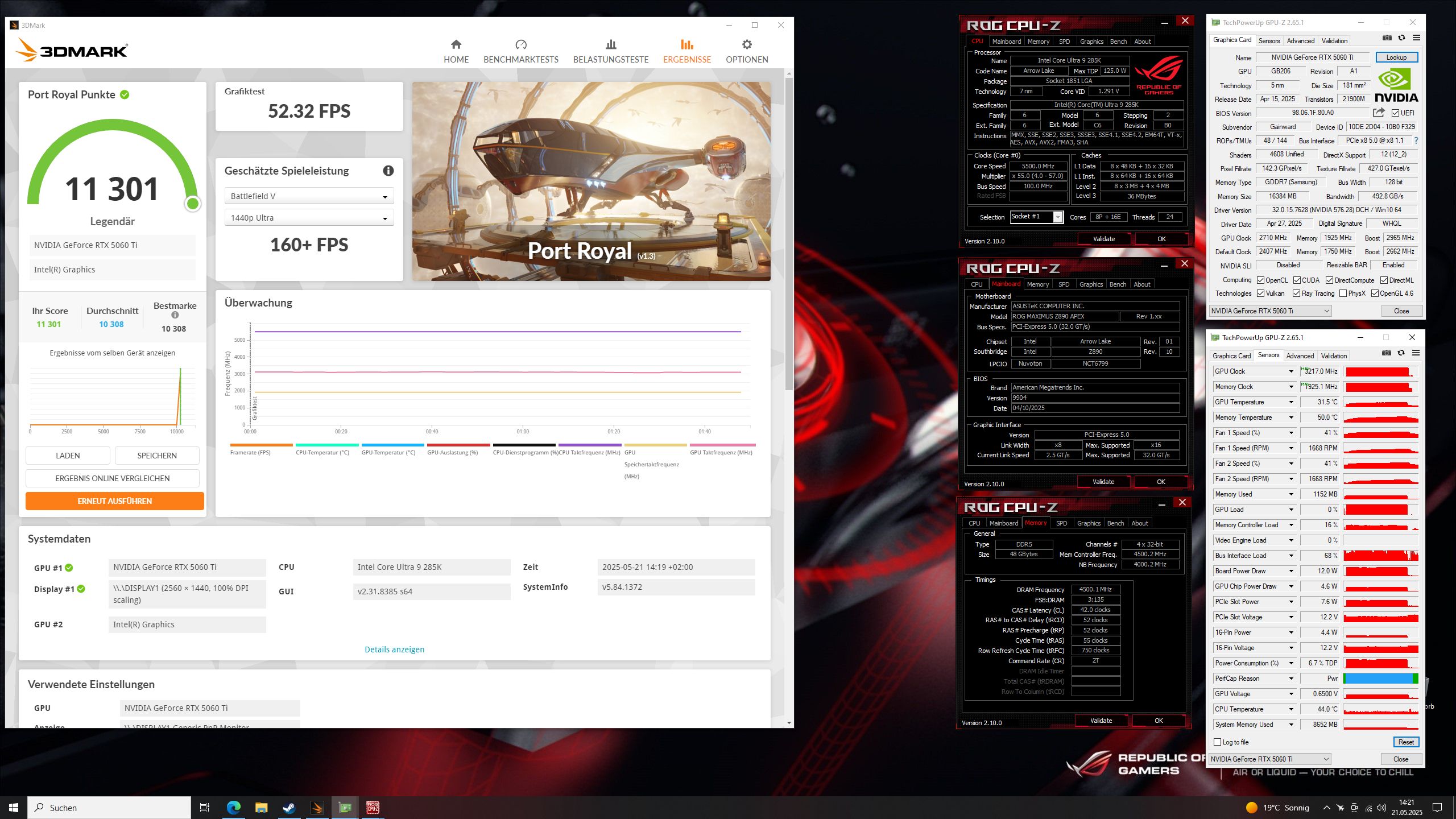Open Socket #1 selection dropdown in CPU-Z

coord(1036,217)
